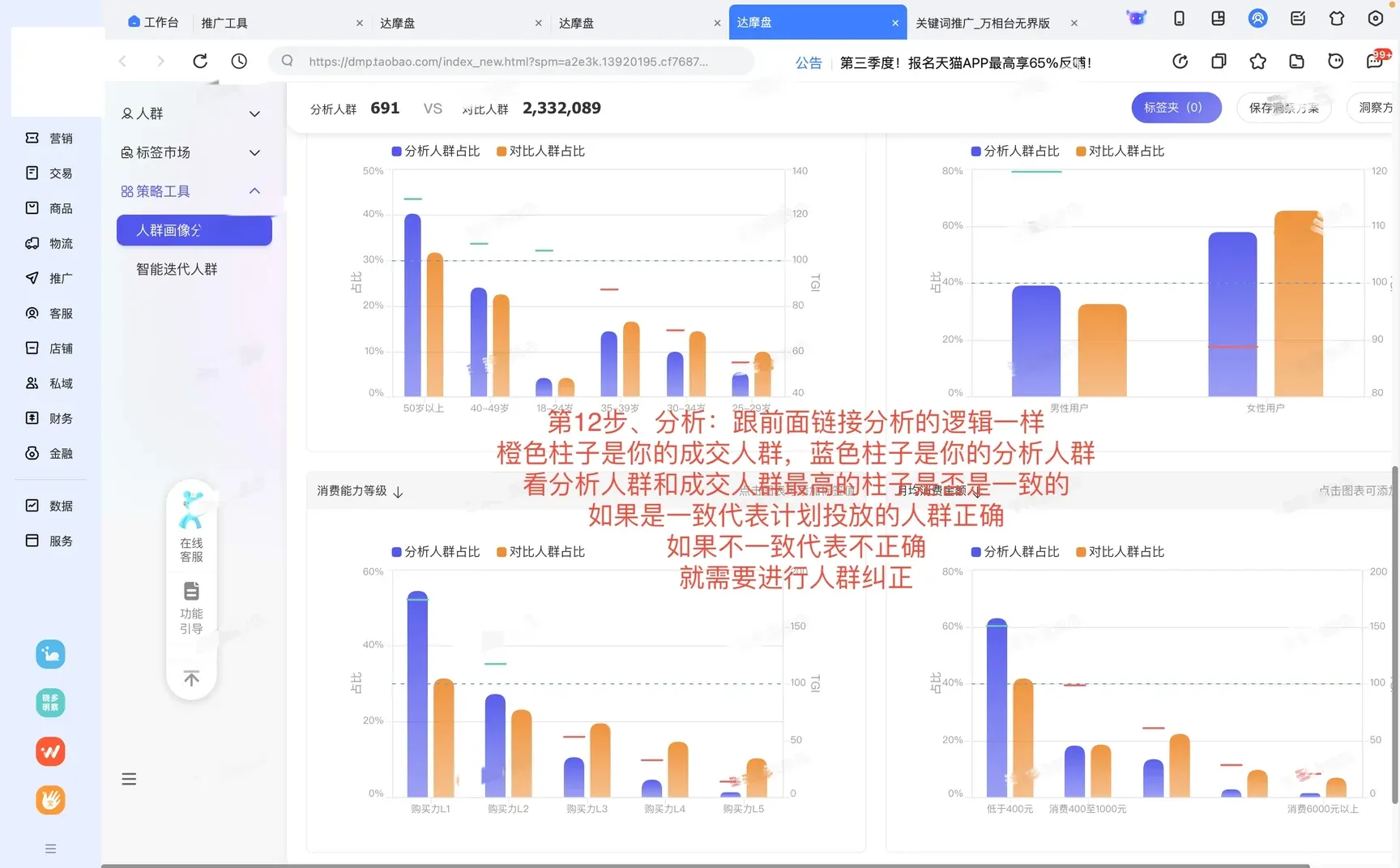1400x868 pixels.
Task: Select 营销 in the left sidebar
Action: (50, 138)
